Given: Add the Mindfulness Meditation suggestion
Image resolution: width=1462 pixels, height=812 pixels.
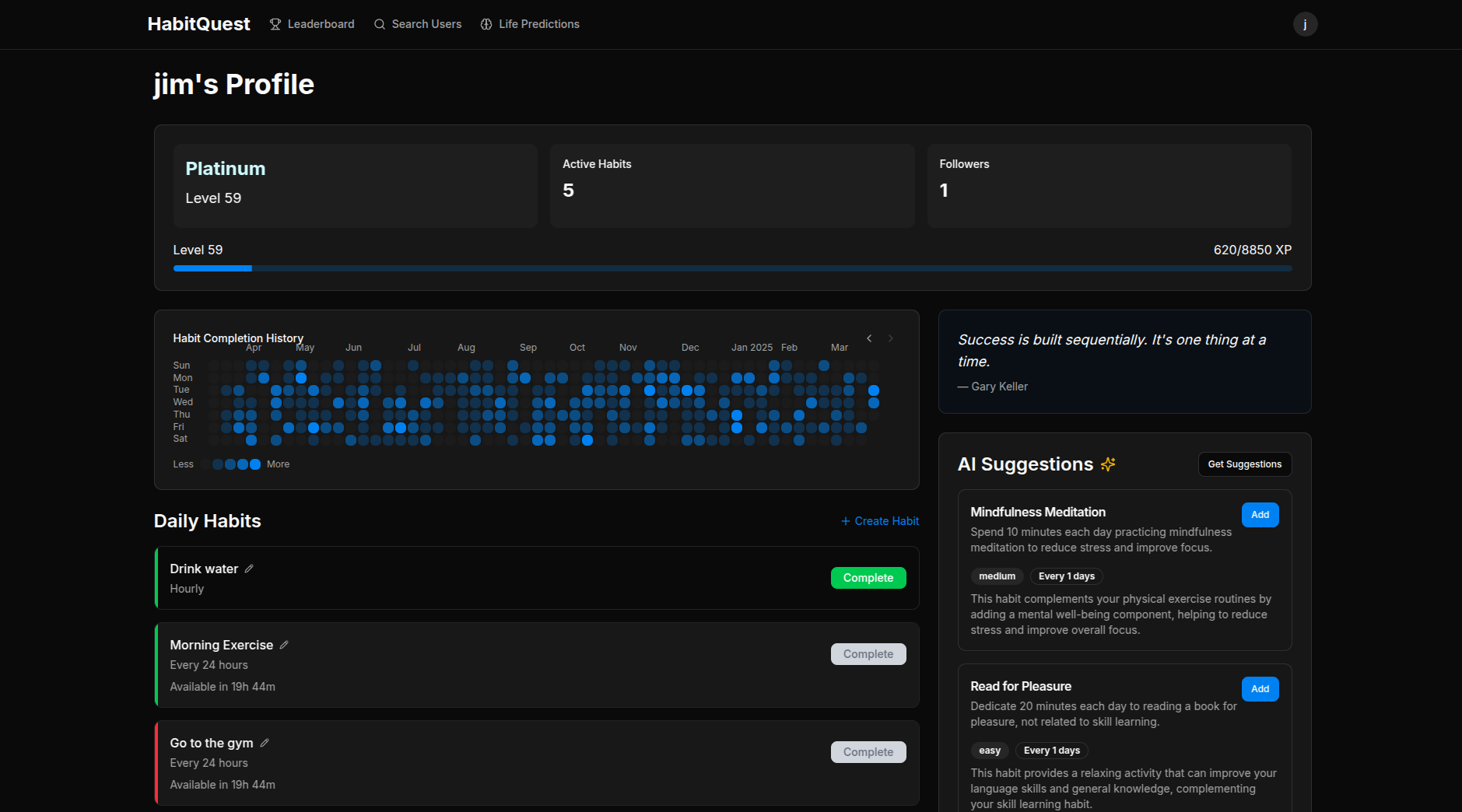Looking at the screenshot, I should (x=1260, y=515).
